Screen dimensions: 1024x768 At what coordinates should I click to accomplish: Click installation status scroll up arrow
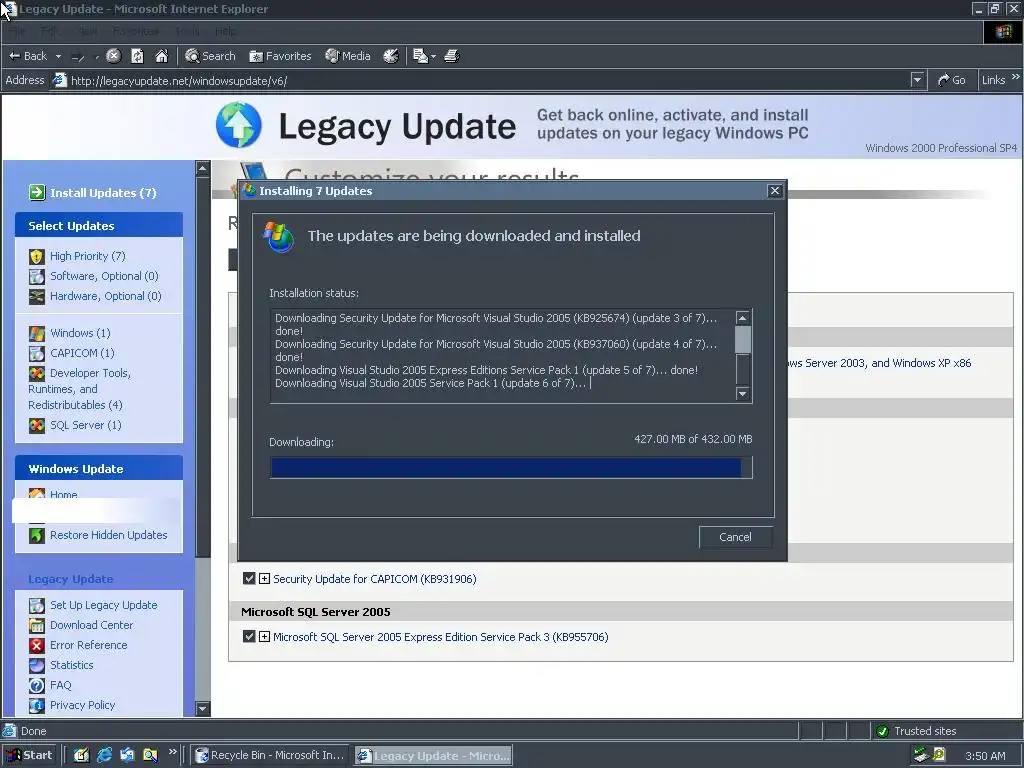[x=743, y=318]
